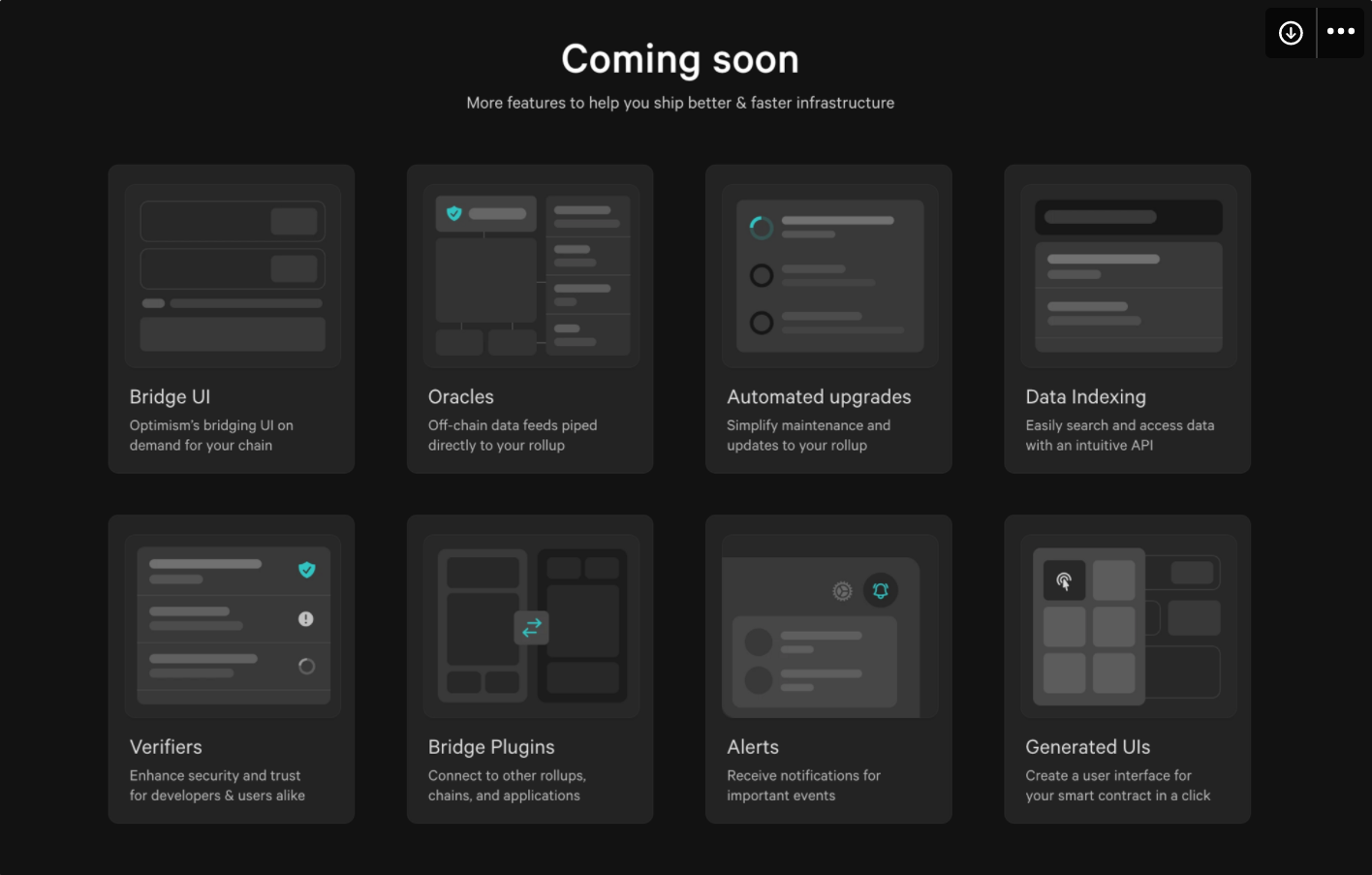Open the three-dot more options menu
The image size is (1372, 875).
[1341, 32]
